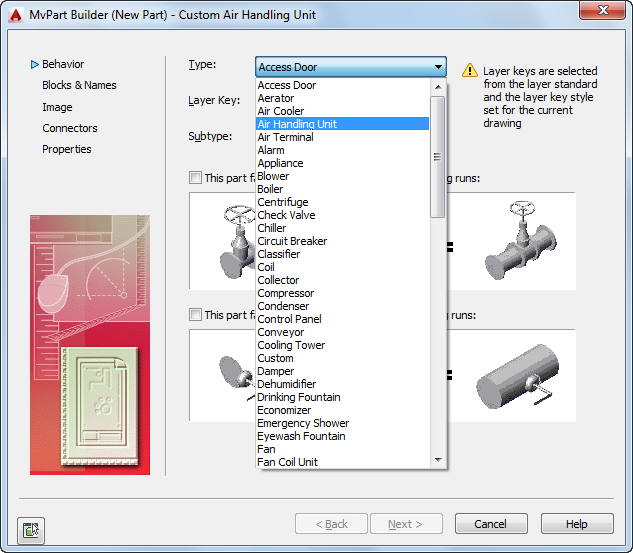Select Custom in the Type list
Image resolution: width=633 pixels, height=553 pixels.
pyautogui.click(x=343, y=358)
